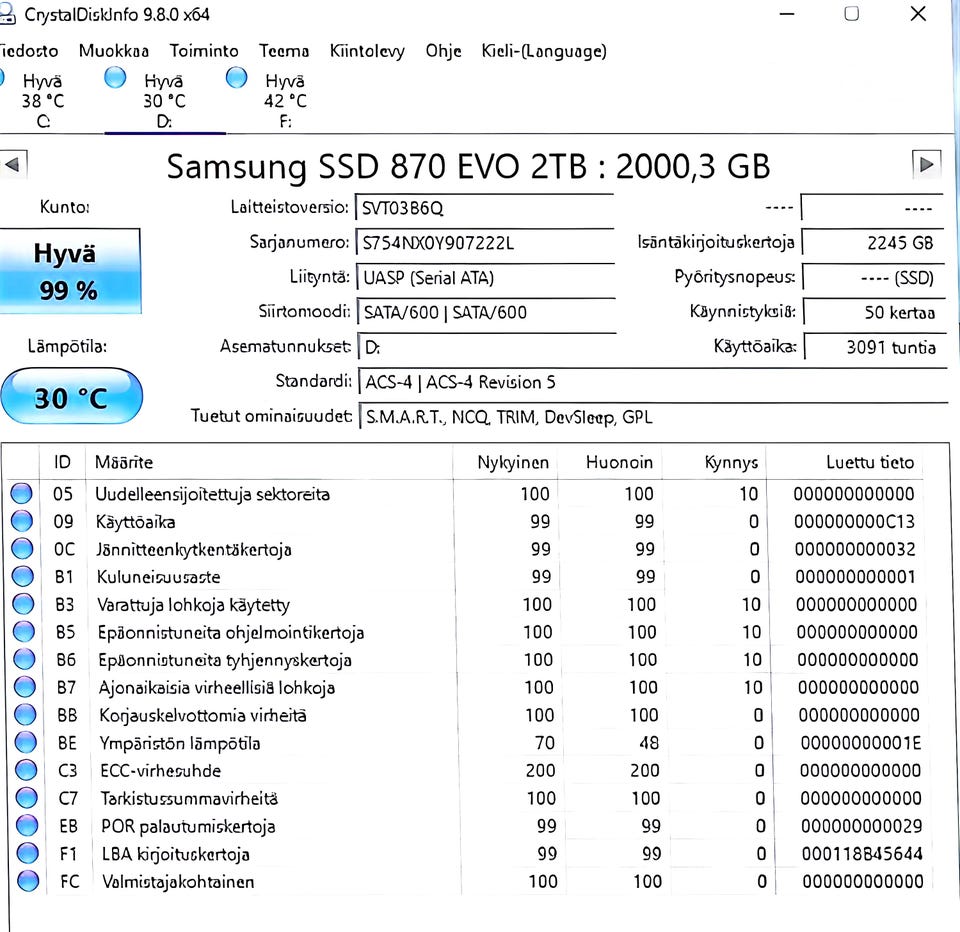Click status orb for LBA kirjoituskertoja row
Image resolution: width=960 pixels, height=932 pixels.
pos(28,853)
